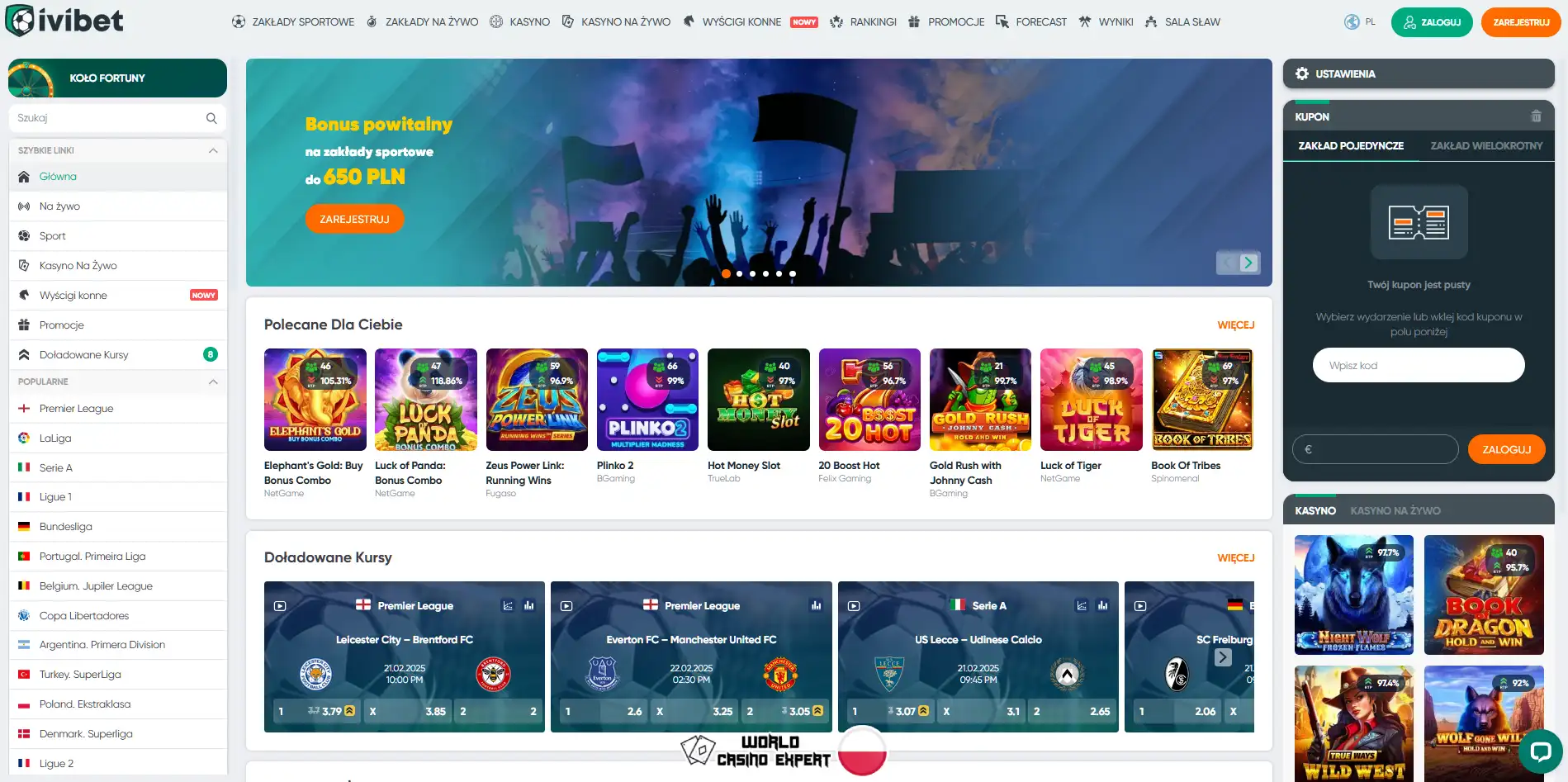Open Sala Sław in top menu
Viewport: 1568px width, 782px height.
1182,22
